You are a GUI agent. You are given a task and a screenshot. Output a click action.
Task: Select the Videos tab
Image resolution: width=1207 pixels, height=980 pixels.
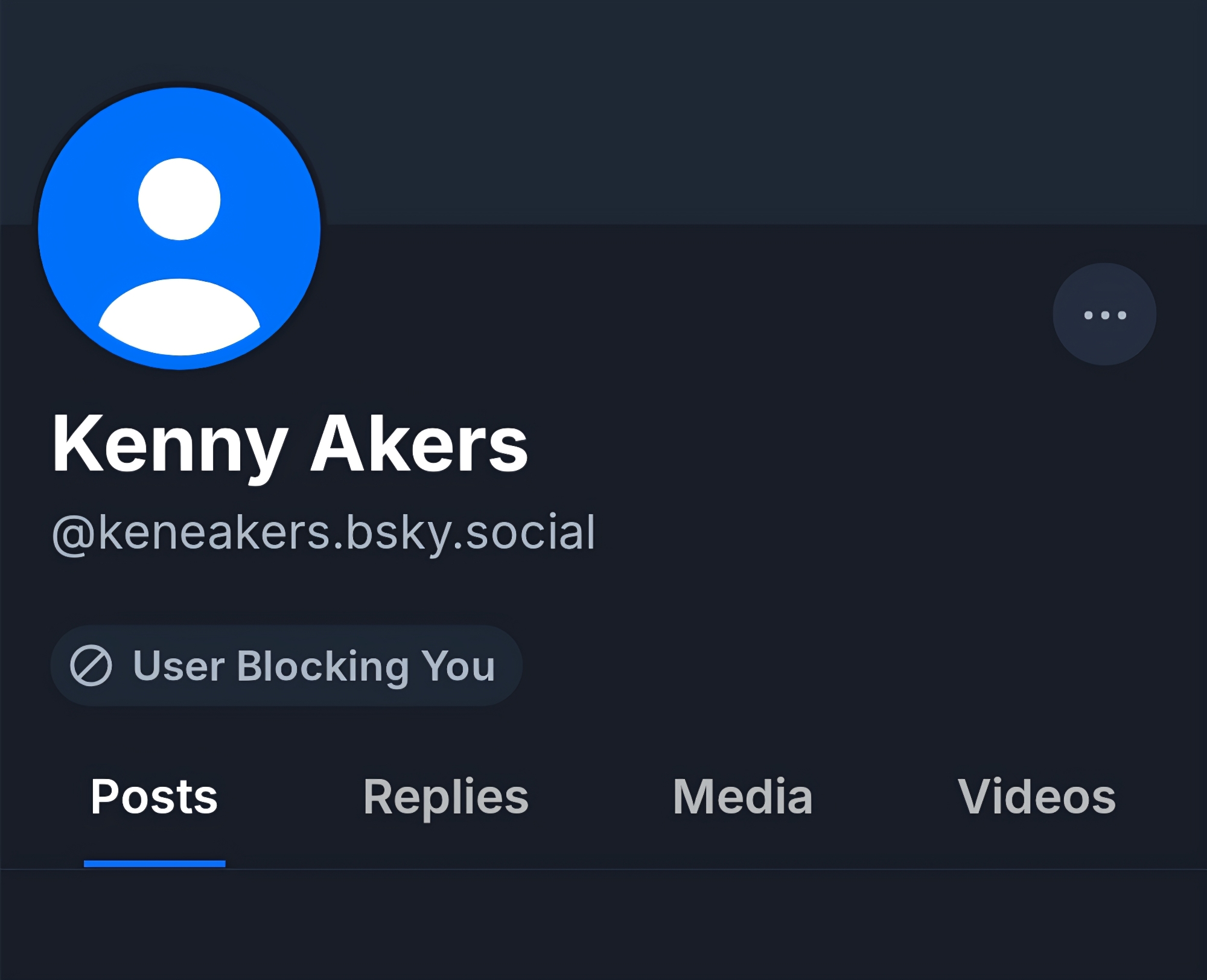click(1036, 797)
